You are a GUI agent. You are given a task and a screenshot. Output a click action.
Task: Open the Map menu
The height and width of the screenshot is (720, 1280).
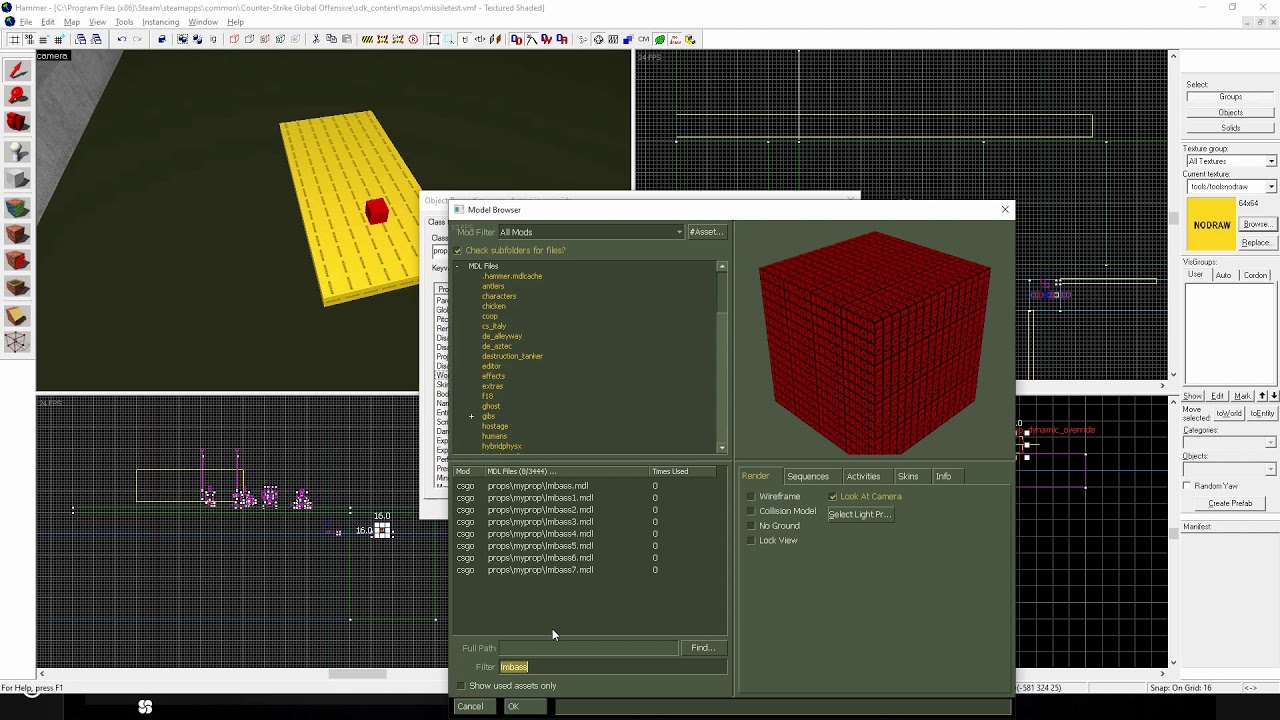tap(72, 22)
